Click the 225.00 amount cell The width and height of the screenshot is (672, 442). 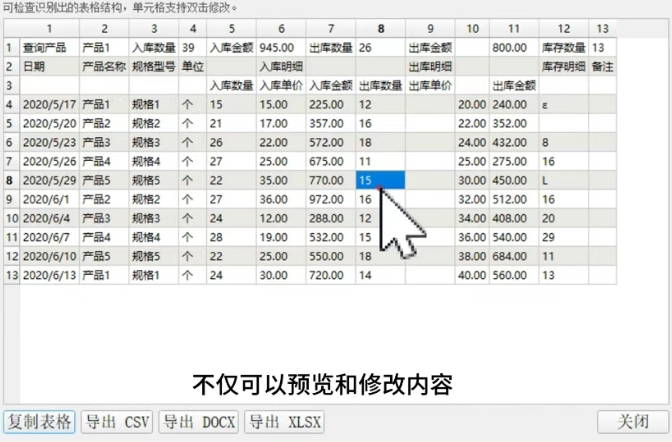[331, 105]
